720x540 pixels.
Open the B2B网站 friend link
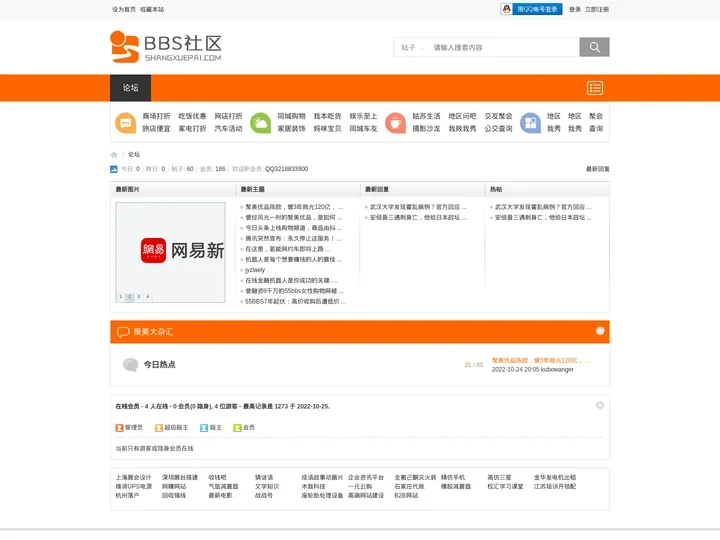[406, 495]
